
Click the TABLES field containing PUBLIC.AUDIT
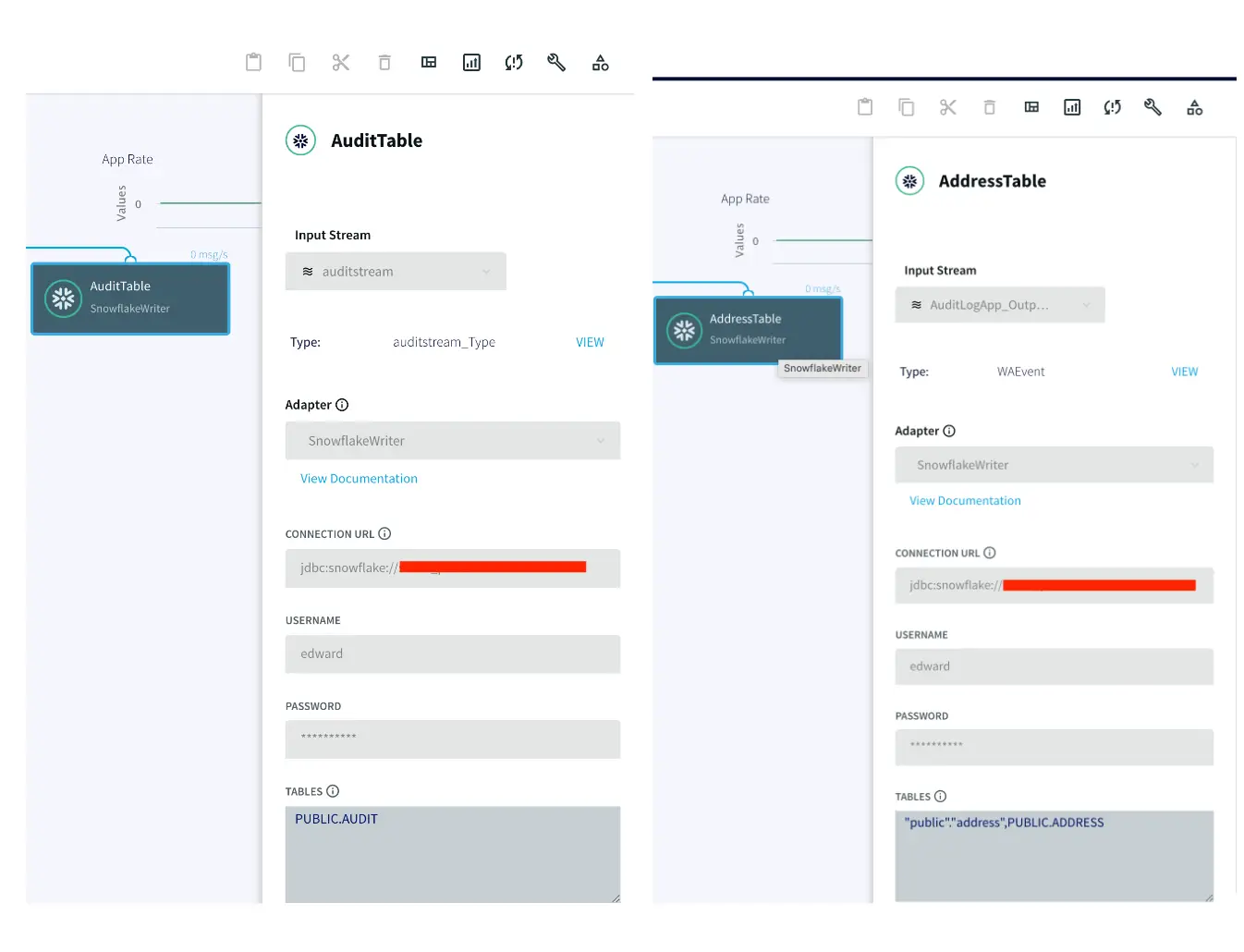[452, 853]
